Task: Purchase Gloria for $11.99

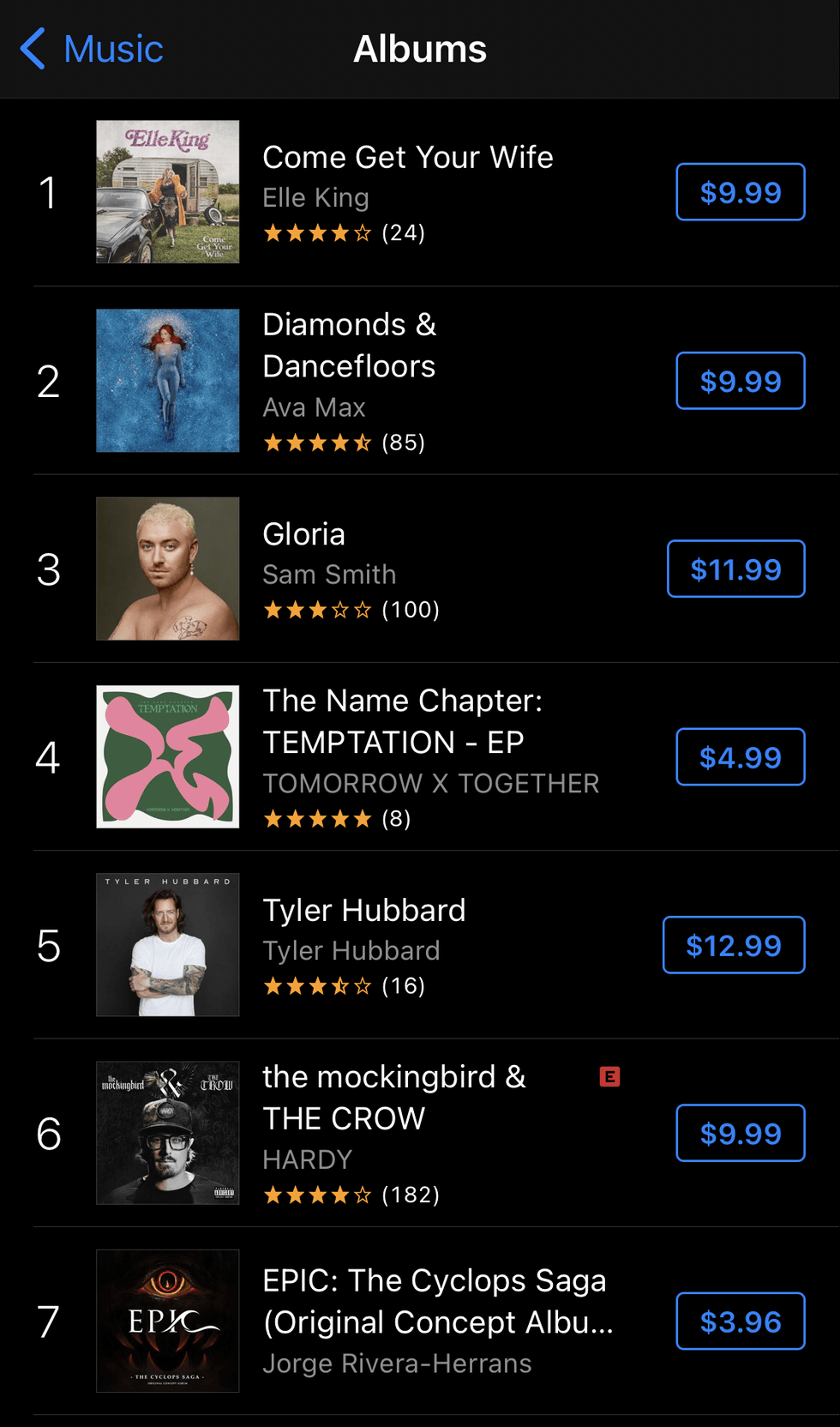Action: (736, 569)
